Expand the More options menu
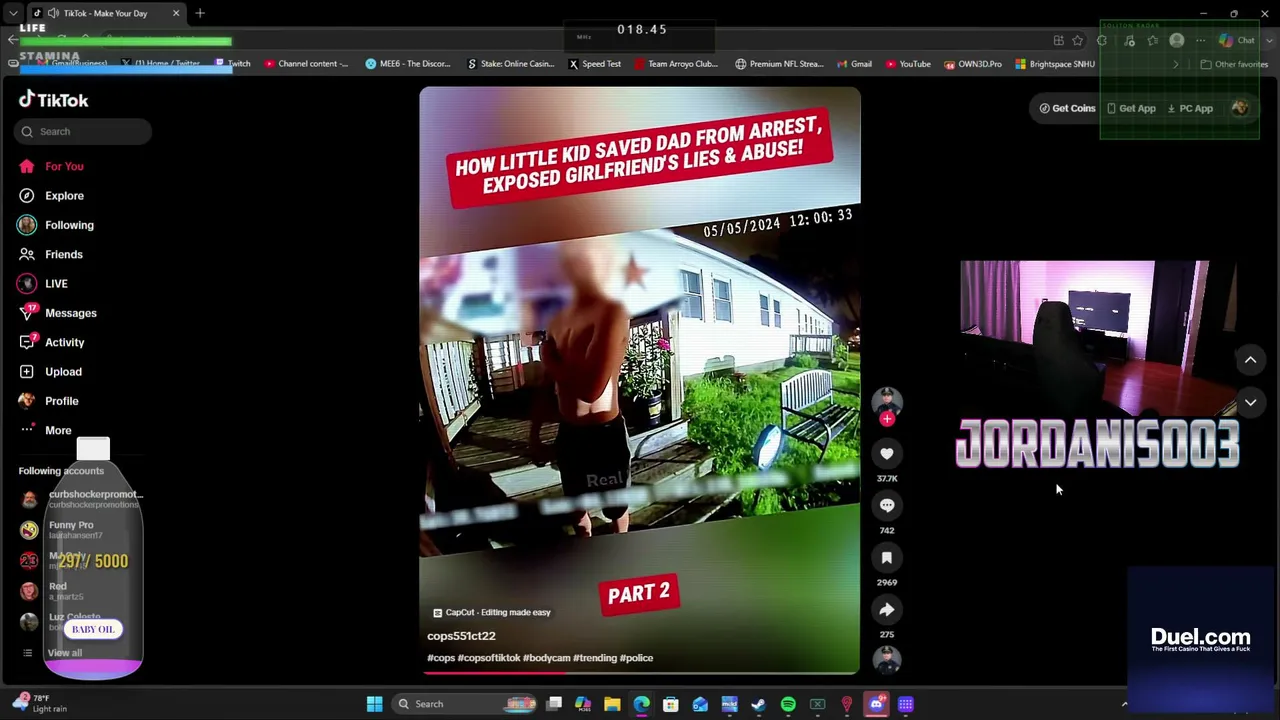1280x720 pixels. [45, 430]
